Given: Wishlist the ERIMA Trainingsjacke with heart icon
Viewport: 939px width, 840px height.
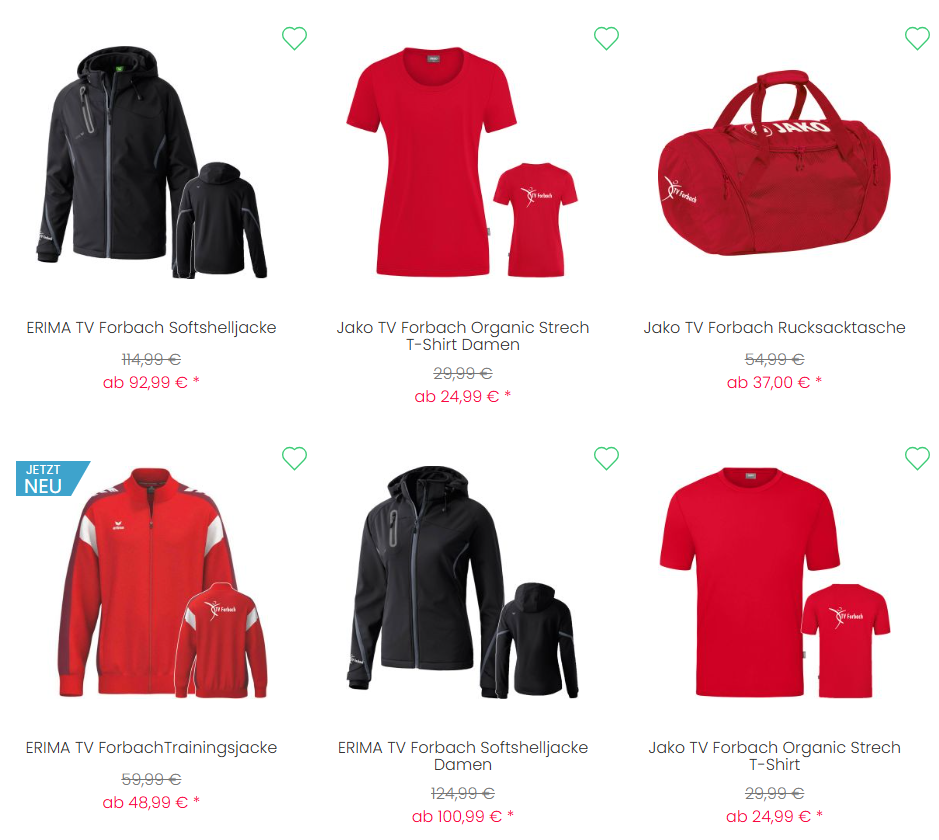Looking at the screenshot, I should (x=294, y=458).
